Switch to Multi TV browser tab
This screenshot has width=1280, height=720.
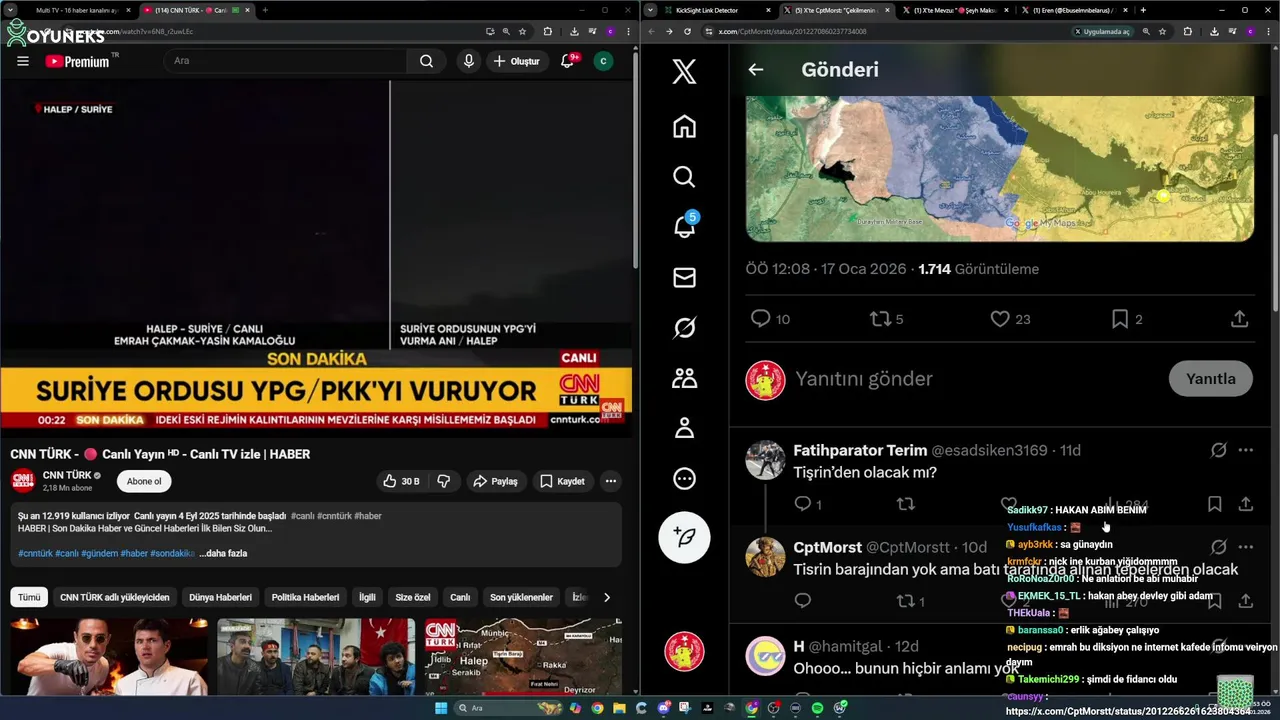(77, 10)
